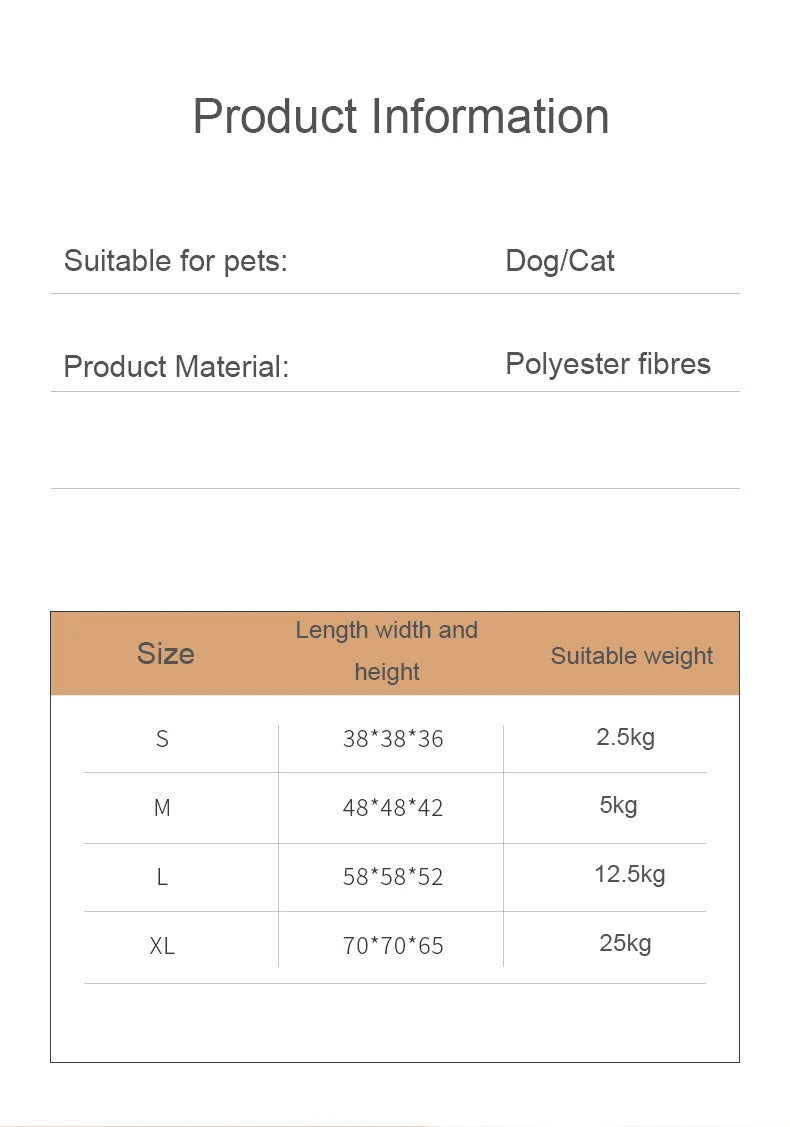The image size is (790, 1127).
Task: Click the Product Information heading
Action: [400, 116]
